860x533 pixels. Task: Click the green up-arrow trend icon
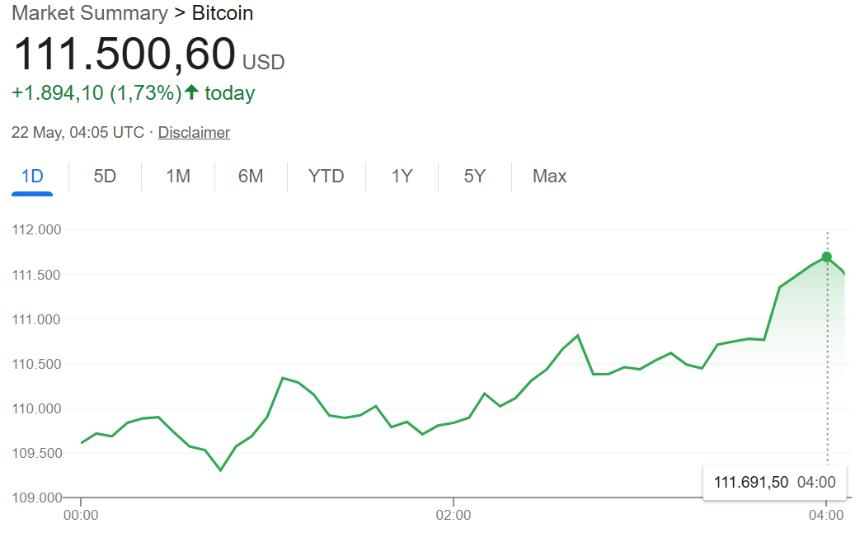[x=192, y=93]
